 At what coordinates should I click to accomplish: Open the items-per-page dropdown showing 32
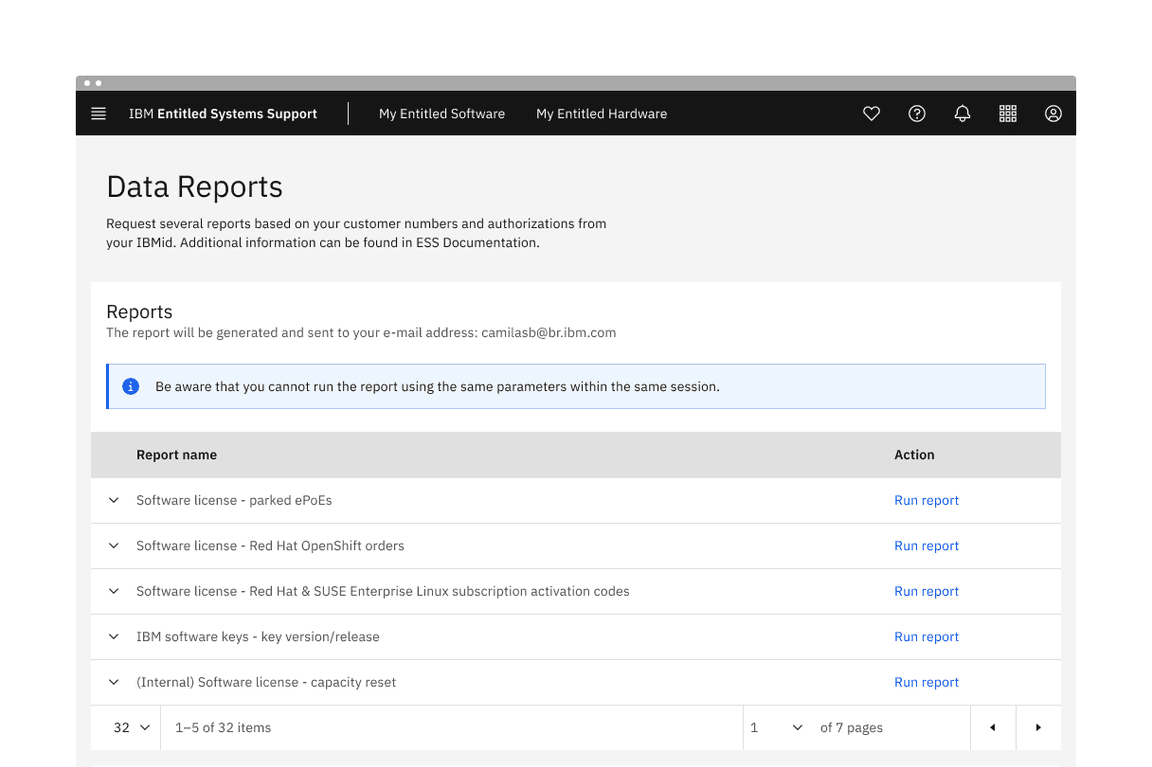pyautogui.click(x=127, y=727)
